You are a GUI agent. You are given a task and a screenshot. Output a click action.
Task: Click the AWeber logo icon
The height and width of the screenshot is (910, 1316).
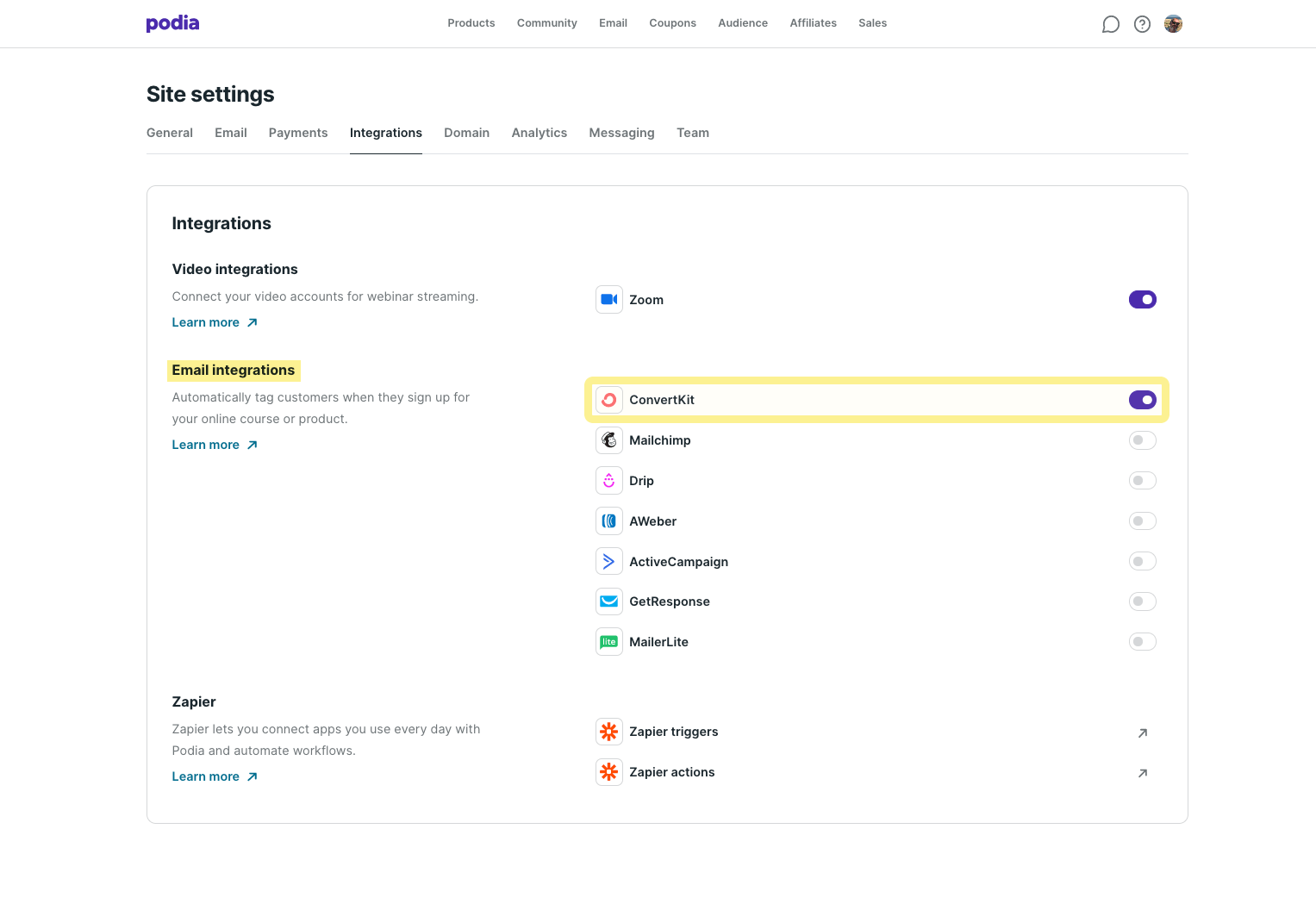[609, 520]
